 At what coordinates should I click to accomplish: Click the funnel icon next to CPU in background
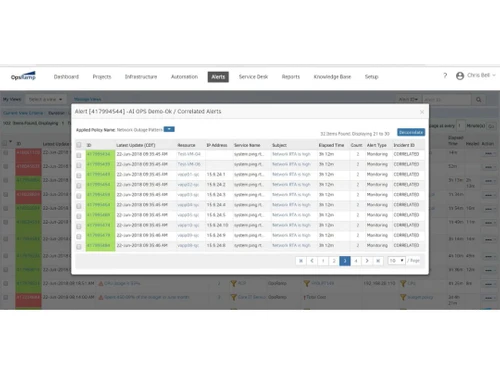pos(403,283)
